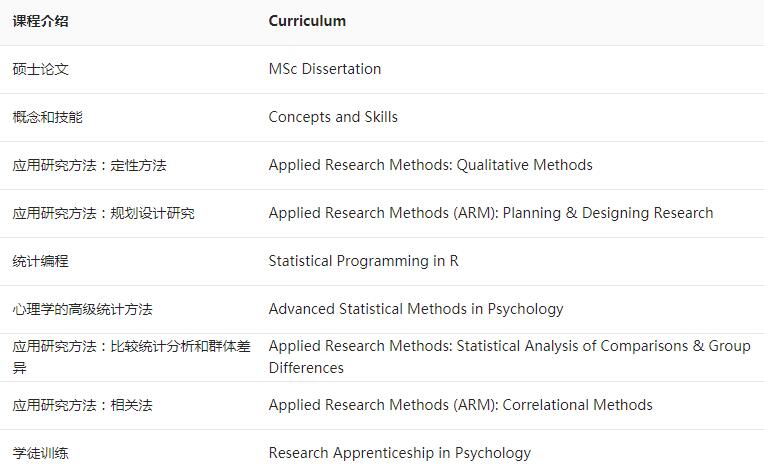The image size is (764, 473).
Task: Select the 统计编程 cell
Action: tap(41, 261)
